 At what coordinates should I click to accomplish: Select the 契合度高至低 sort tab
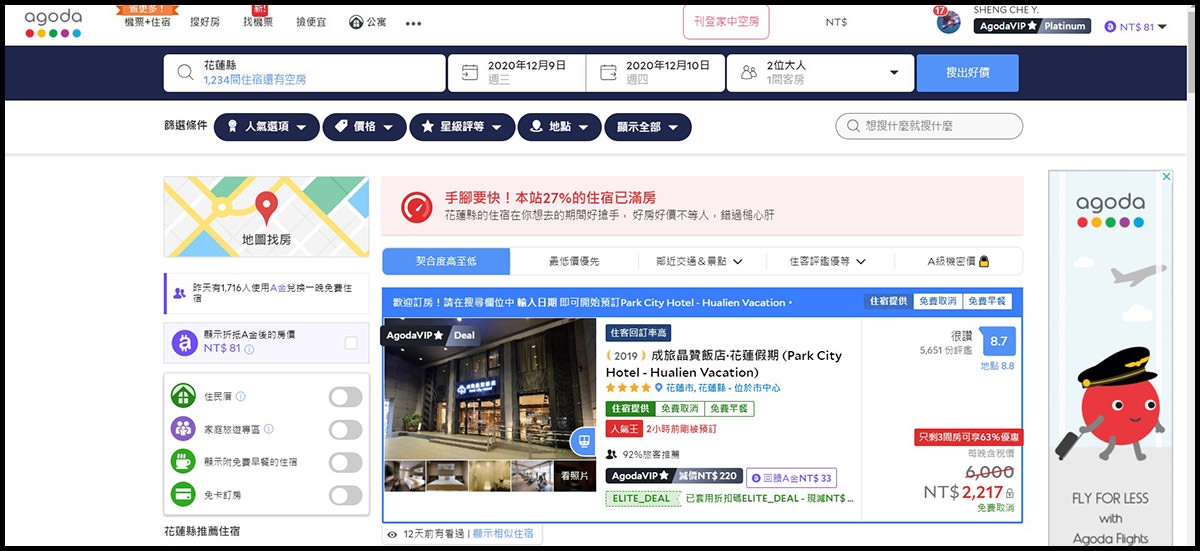click(446, 261)
